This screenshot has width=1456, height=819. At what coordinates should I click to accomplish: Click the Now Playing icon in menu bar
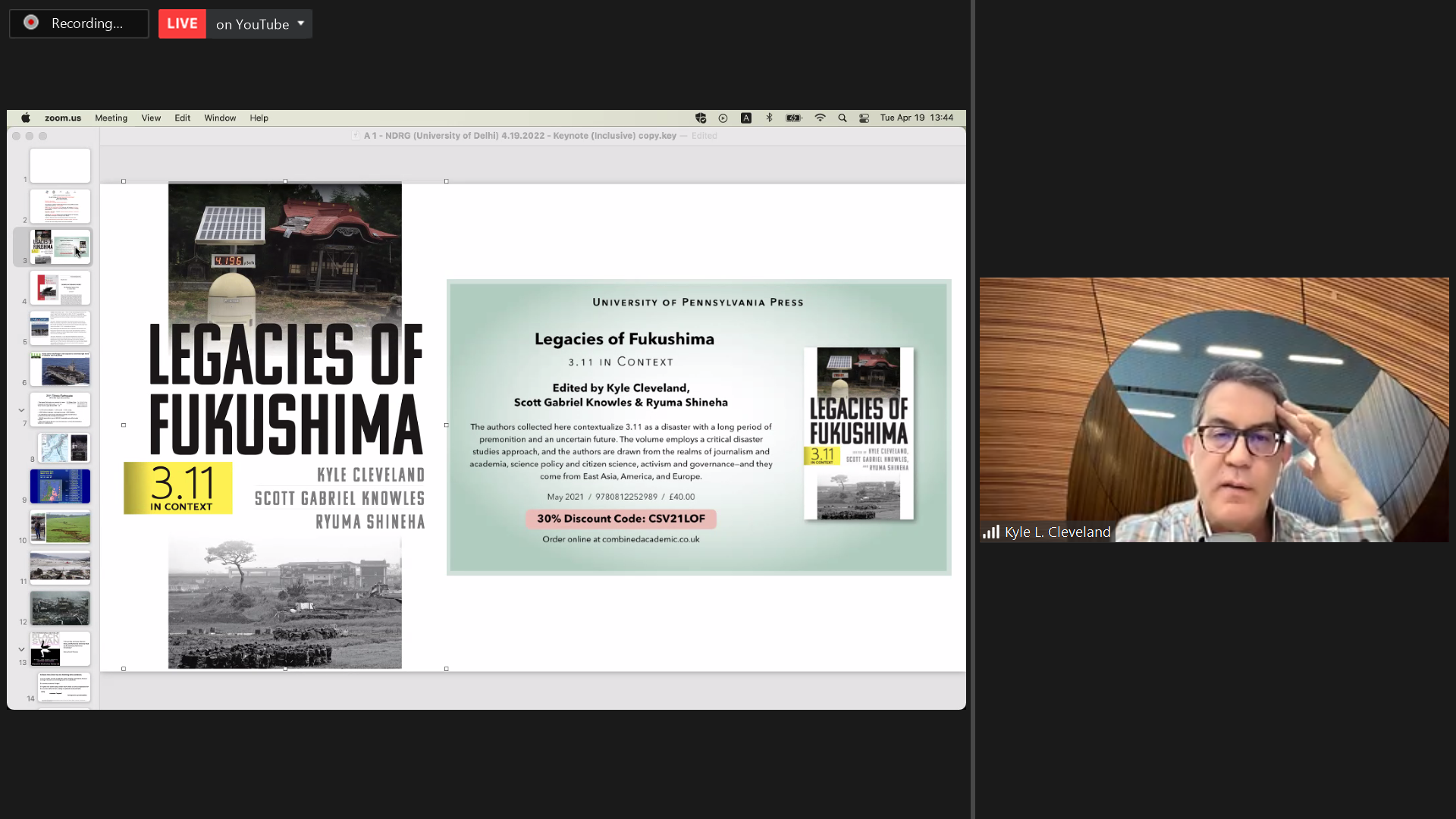pos(723,118)
